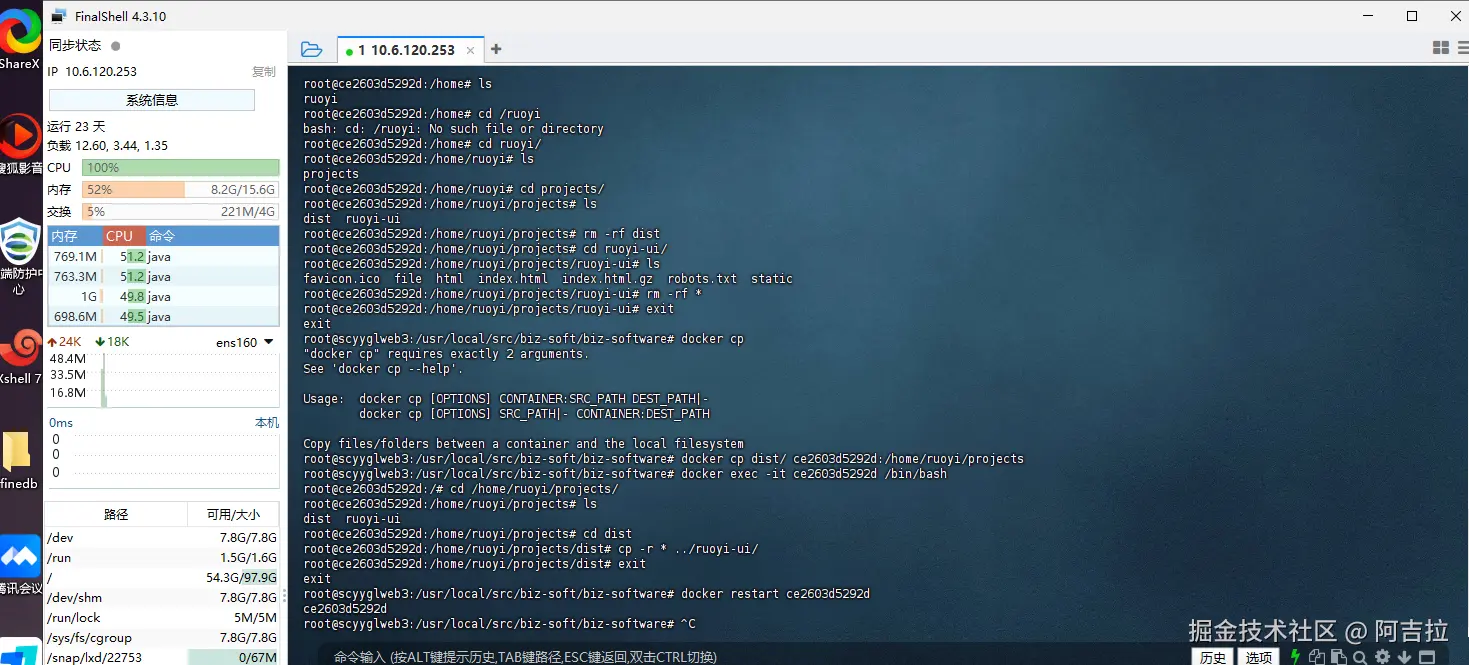Click the CPU 100% usage bar
This screenshot has width=1469, height=665.
(x=180, y=168)
